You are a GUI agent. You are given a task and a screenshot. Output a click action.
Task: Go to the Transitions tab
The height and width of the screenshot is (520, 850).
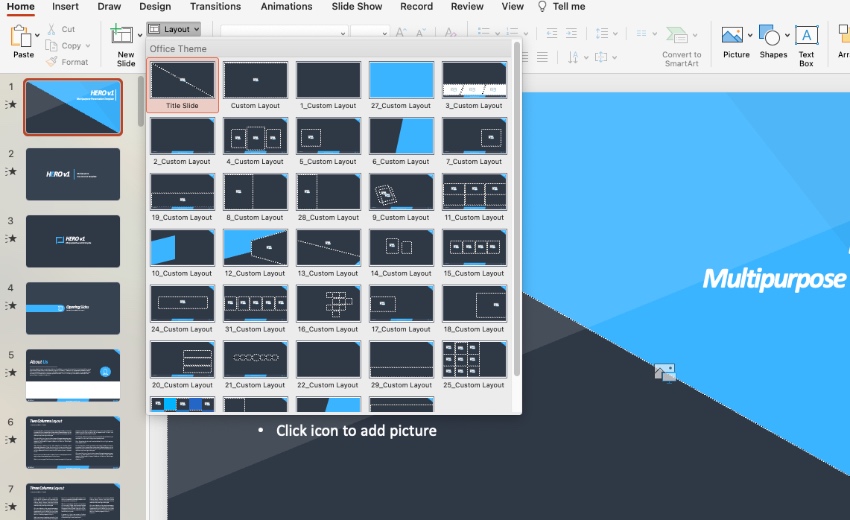(x=215, y=7)
